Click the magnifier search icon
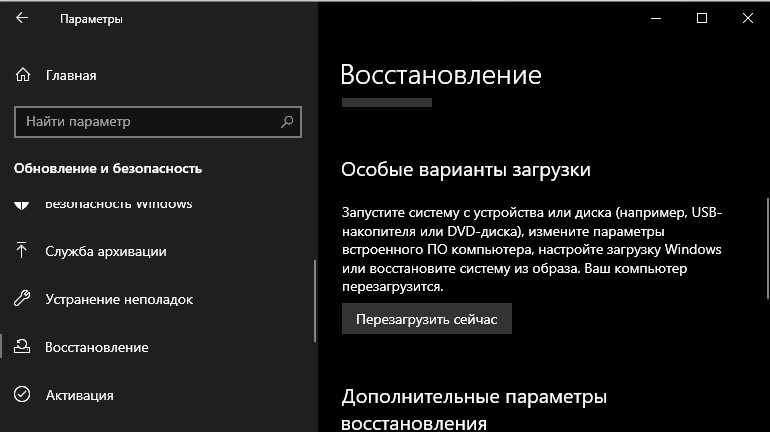Screen dimensions: 770x432 coord(287,121)
